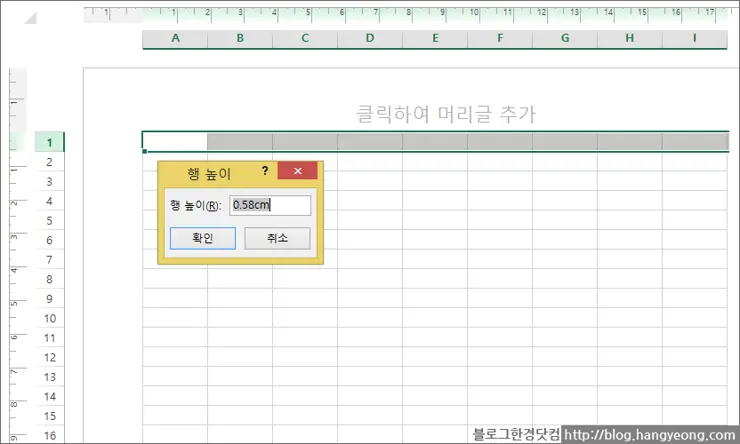Open the blog.hangyeong.com link
Viewport: 740px width, 444px height.
(x=650, y=435)
